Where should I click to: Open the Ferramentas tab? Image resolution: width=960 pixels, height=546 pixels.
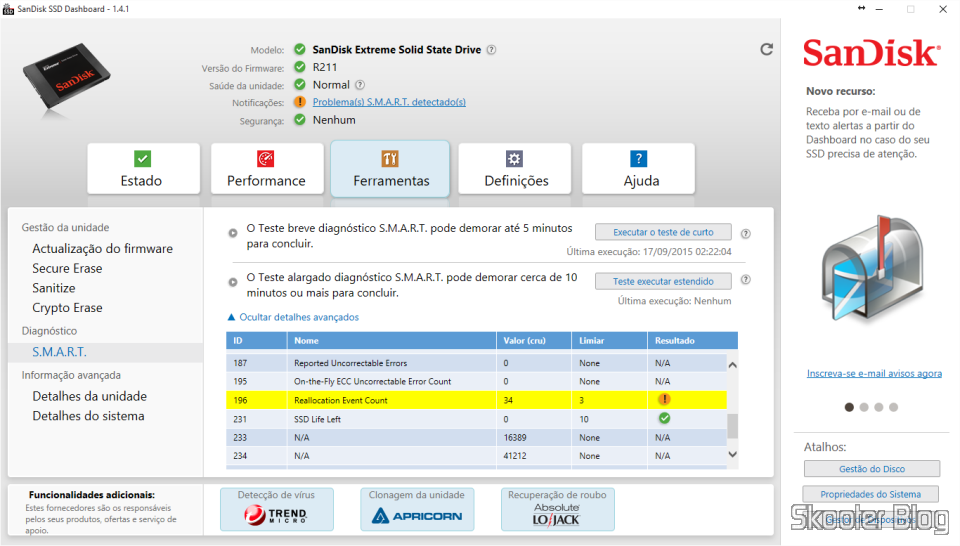pos(391,169)
